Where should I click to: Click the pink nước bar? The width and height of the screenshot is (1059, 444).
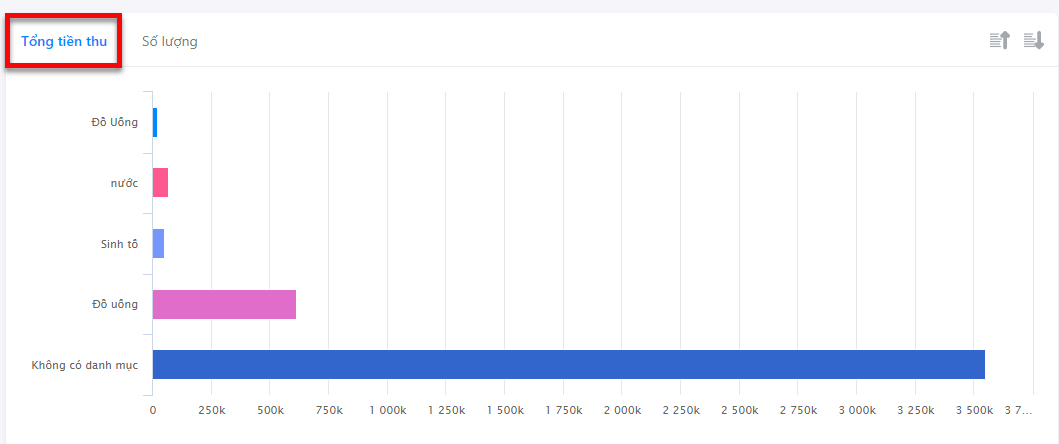coord(160,182)
